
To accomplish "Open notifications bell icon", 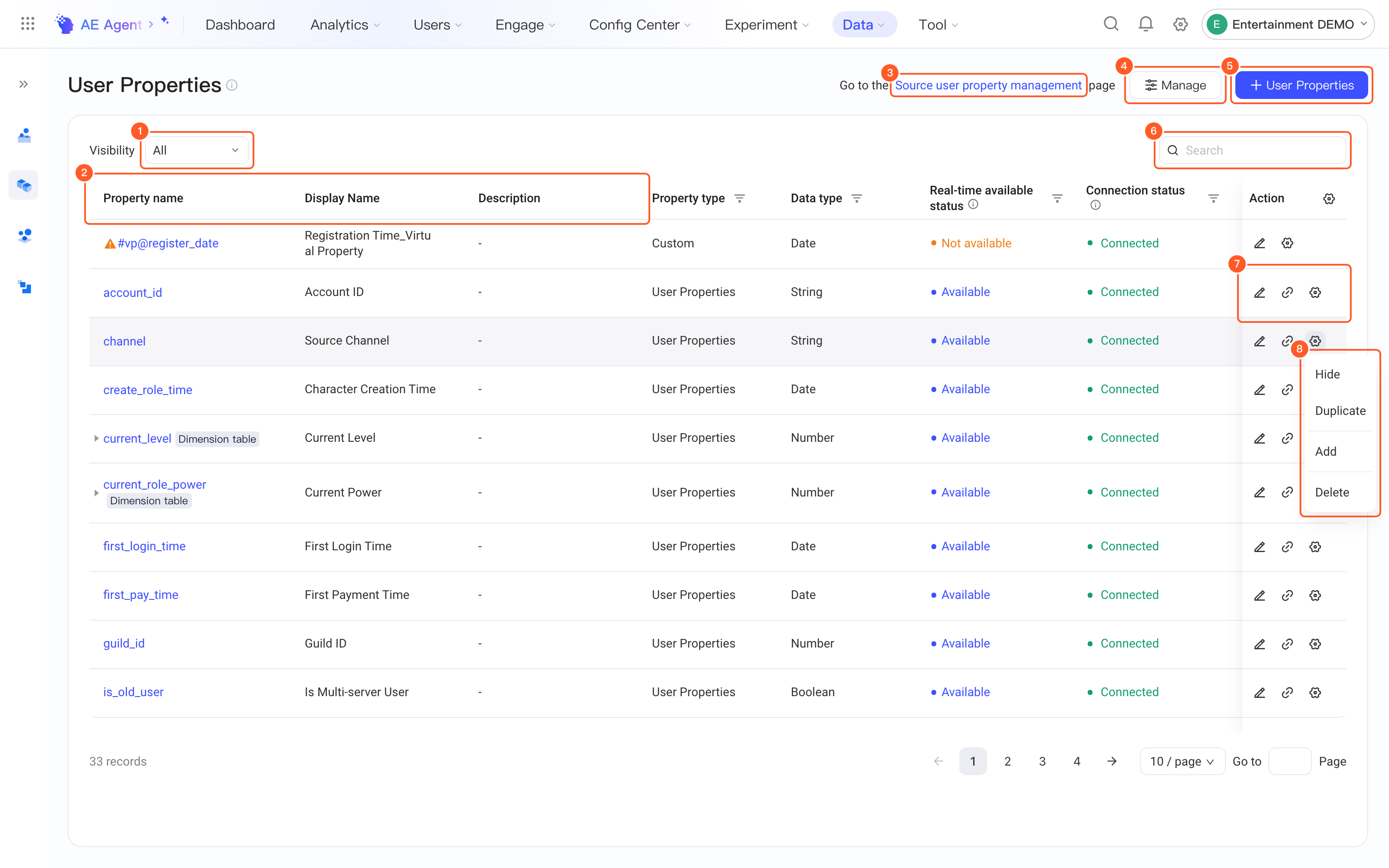I will tap(1145, 24).
